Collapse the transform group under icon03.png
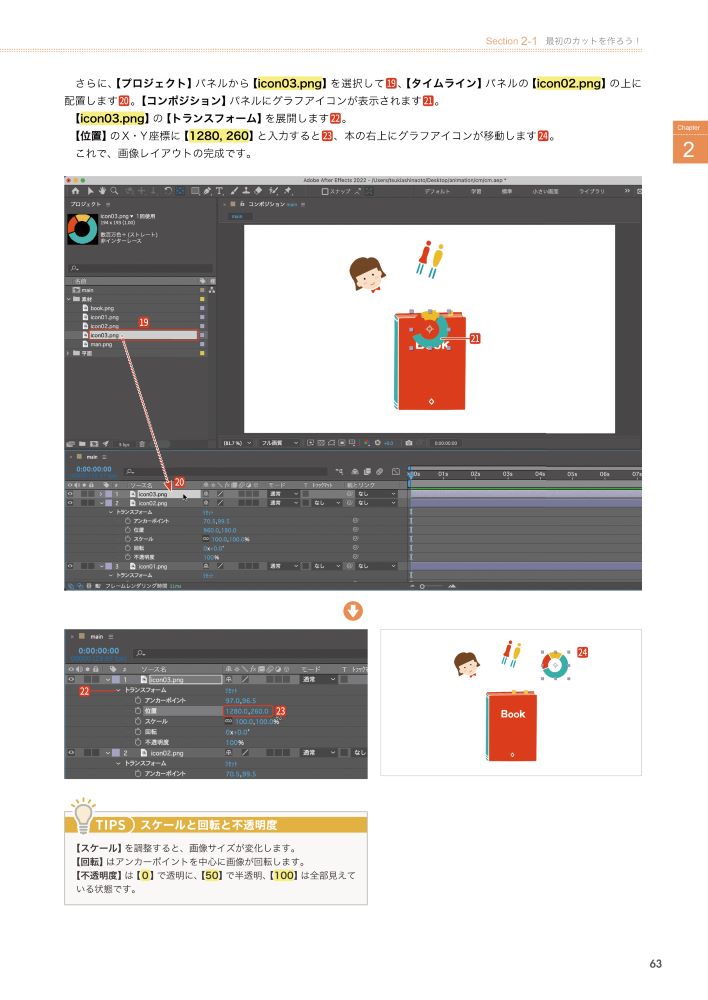This screenshot has width=708, height=1000. (x=118, y=690)
